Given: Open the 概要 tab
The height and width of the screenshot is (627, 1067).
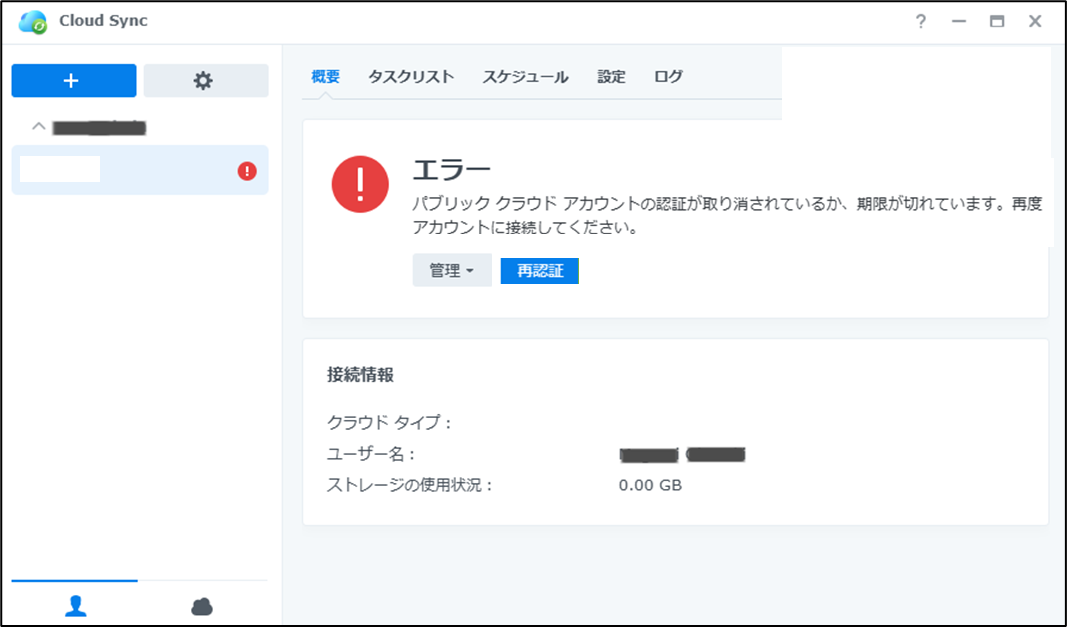Looking at the screenshot, I should point(326,77).
